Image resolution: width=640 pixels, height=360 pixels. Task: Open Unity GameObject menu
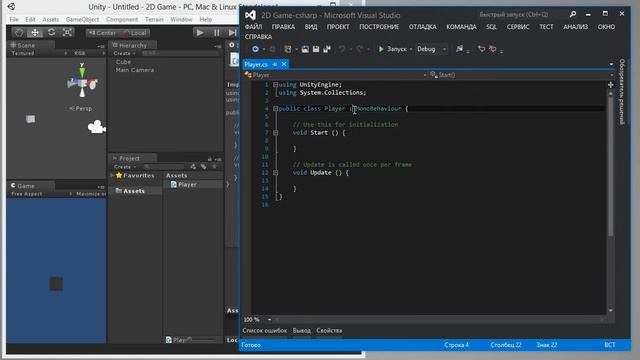click(82, 20)
